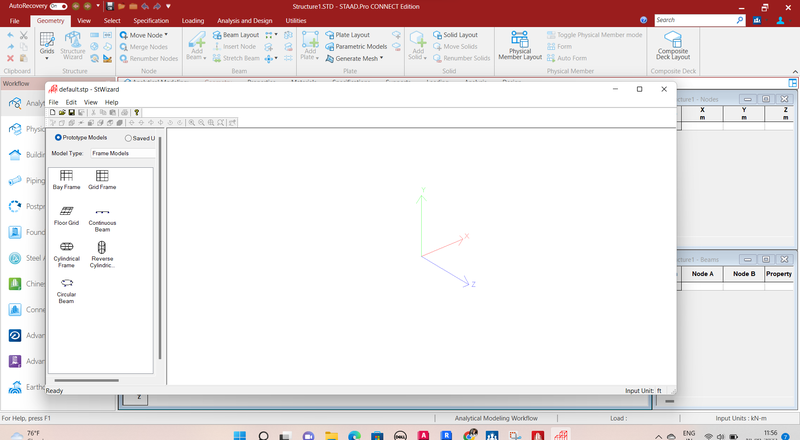Open taskbar search
800x440 pixels.
[x=263, y=435]
